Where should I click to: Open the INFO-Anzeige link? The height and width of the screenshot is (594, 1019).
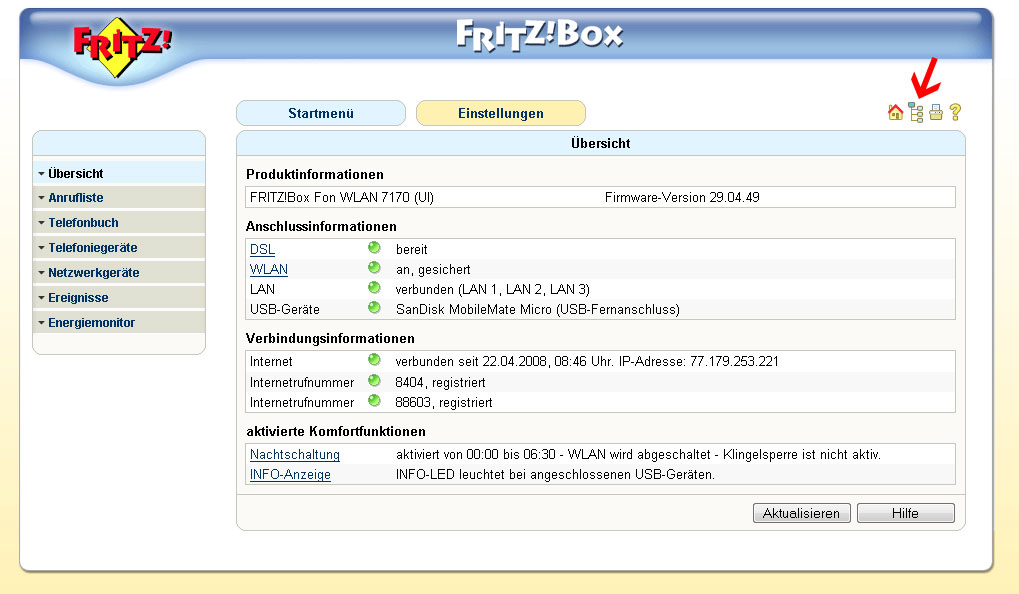pyautogui.click(x=290, y=474)
